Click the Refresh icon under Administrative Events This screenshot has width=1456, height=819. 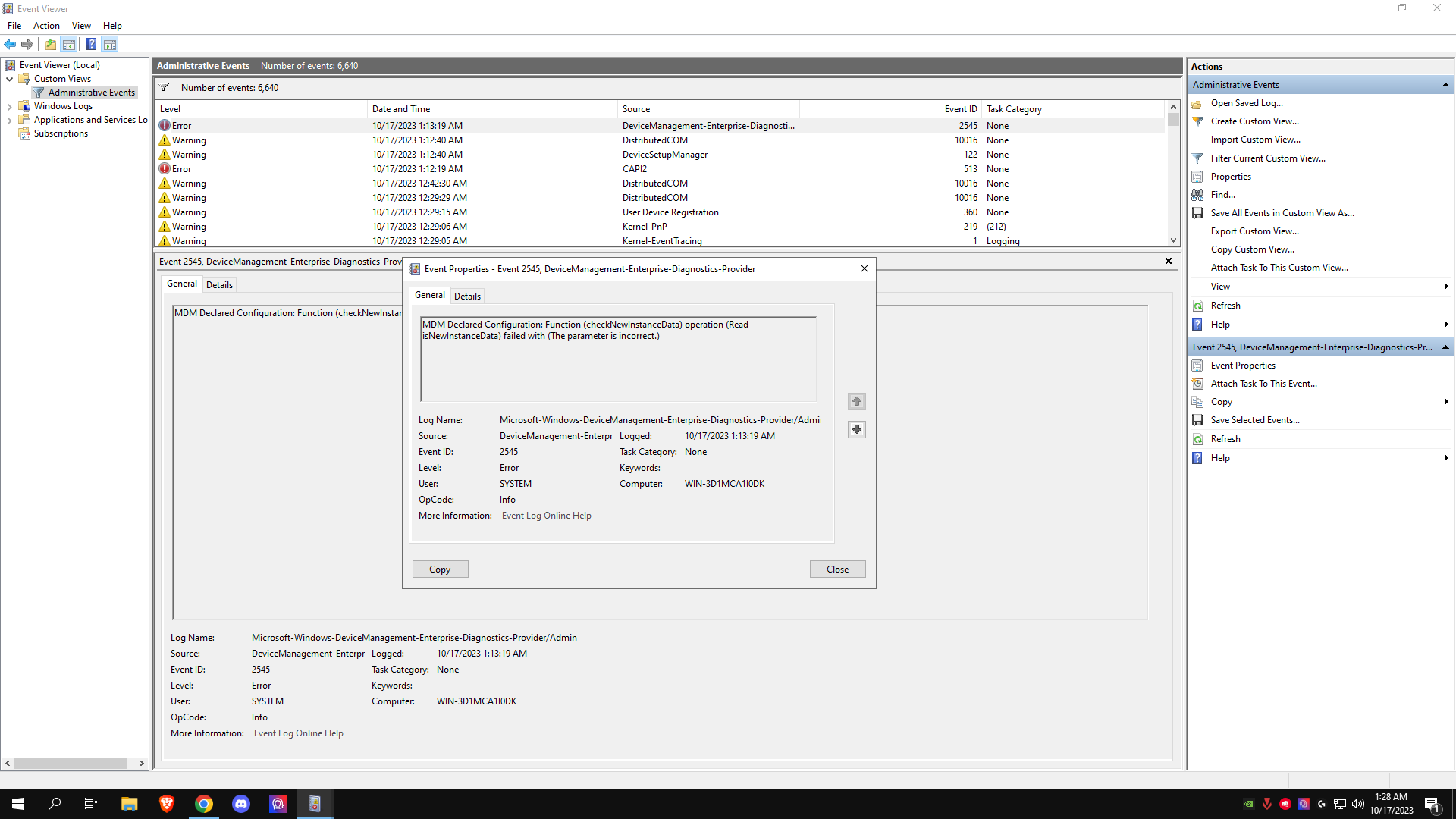[1197, 306]
